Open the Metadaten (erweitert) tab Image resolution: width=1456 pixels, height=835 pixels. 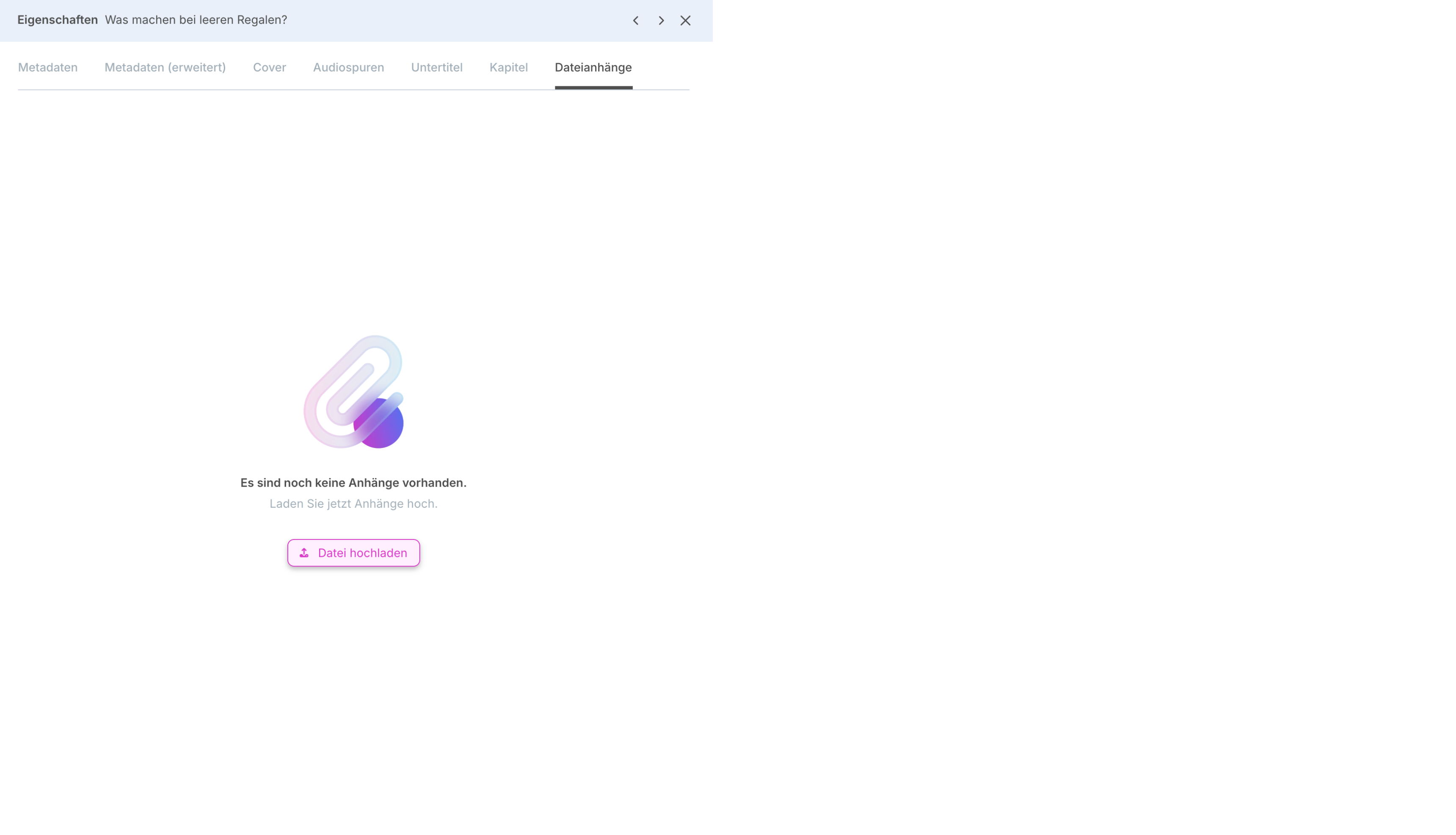point(165,68)
